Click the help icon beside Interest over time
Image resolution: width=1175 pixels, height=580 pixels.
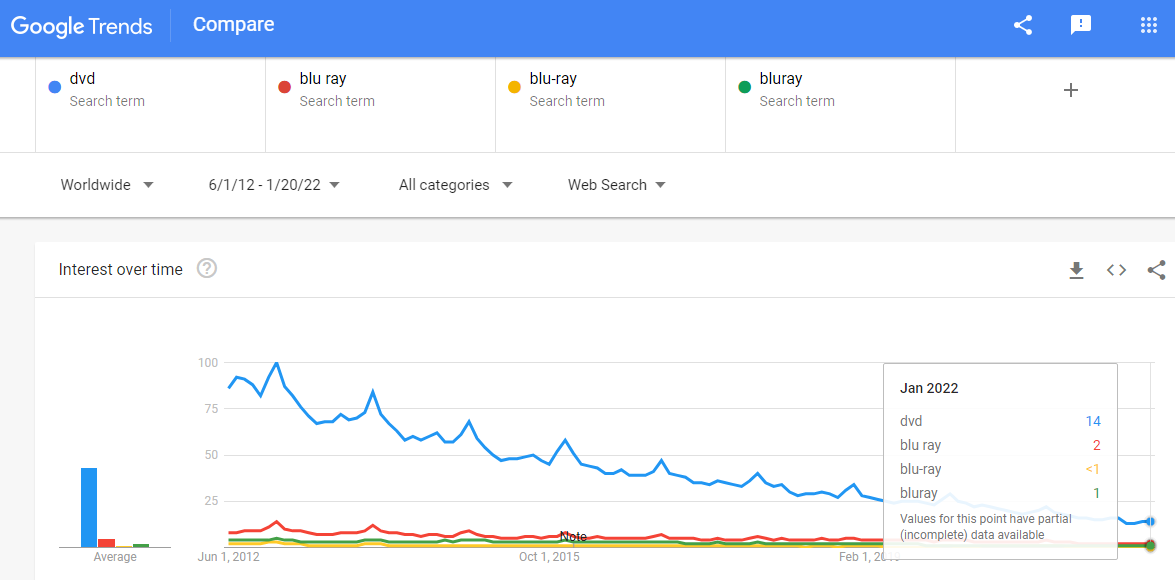click(207, 269)
